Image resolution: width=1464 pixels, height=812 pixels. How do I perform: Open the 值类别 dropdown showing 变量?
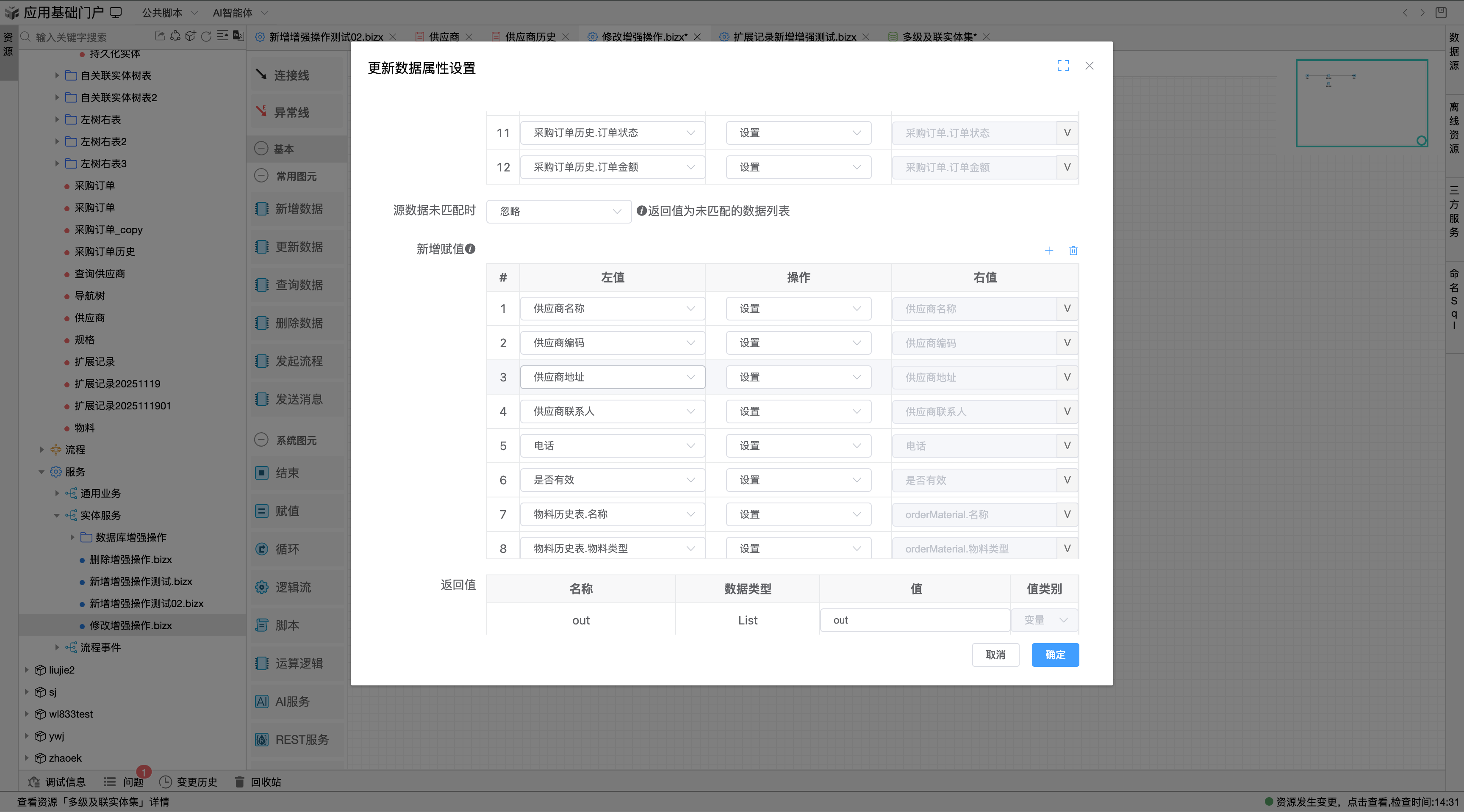(1043, 620)
